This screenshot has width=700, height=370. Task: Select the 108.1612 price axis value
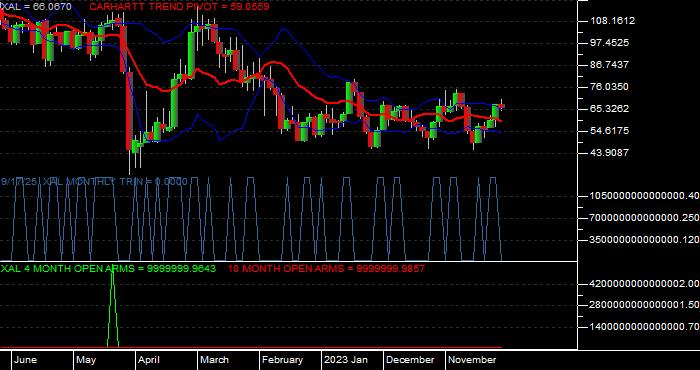pyautogui.click(x=612, y=21)
